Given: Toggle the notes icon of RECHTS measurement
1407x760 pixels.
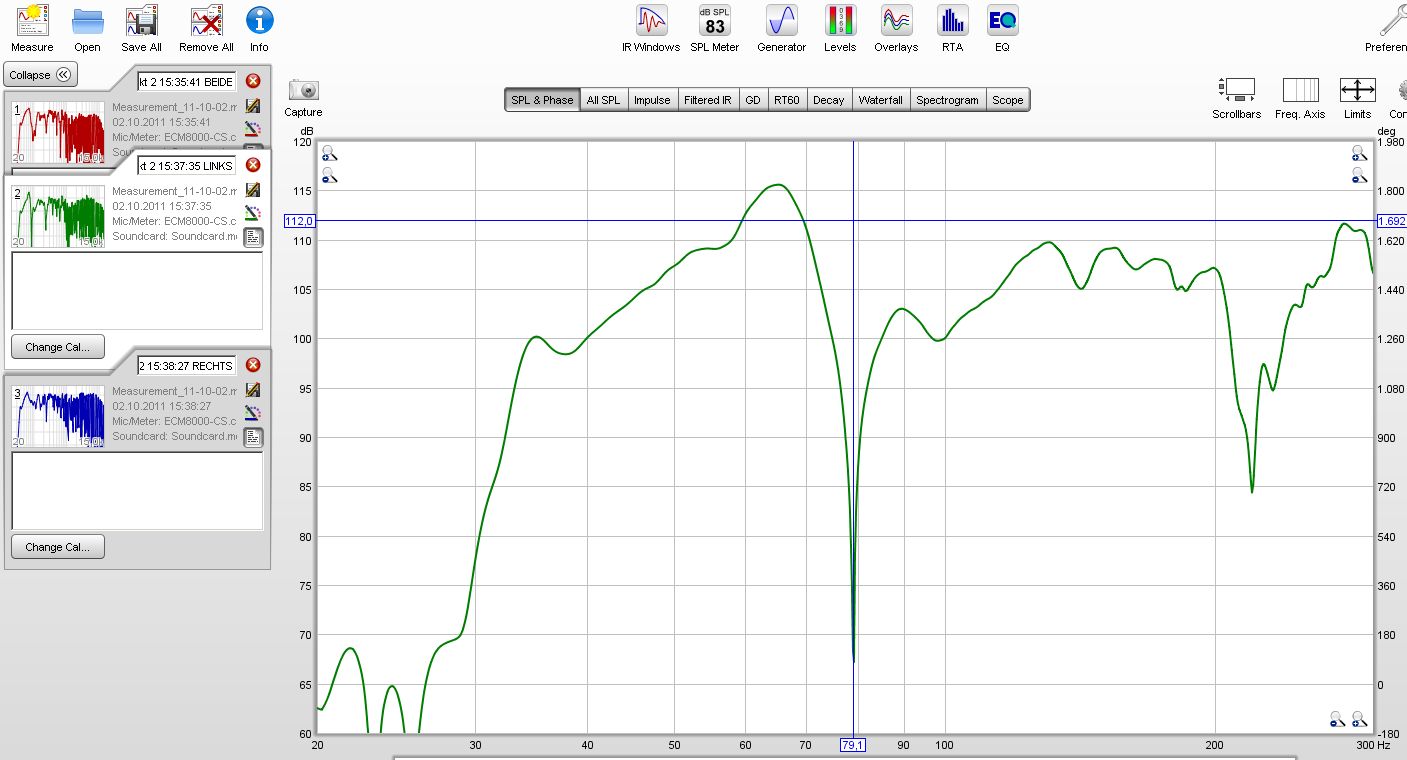Looking at the screenshot, I should [x=253, y=437].
